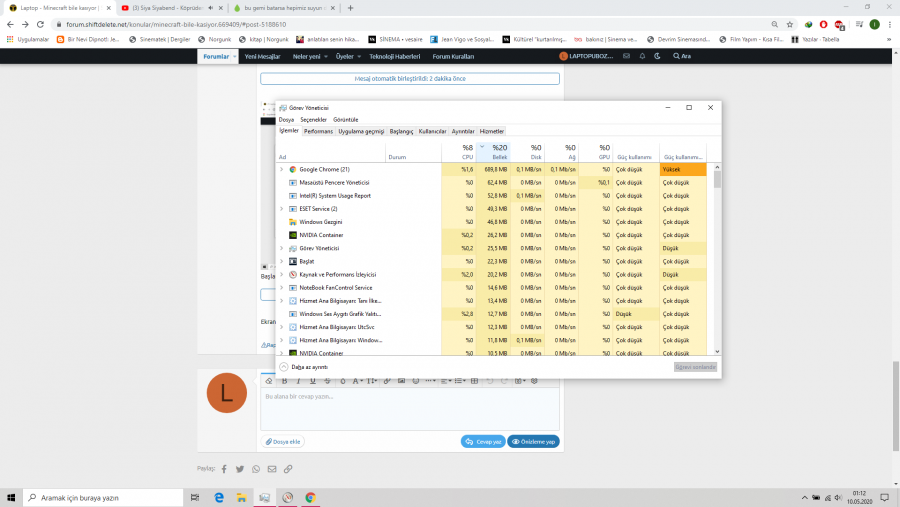Collapse details with Daha az ayrıntı
900x507 pixels.
coord(304,367)
